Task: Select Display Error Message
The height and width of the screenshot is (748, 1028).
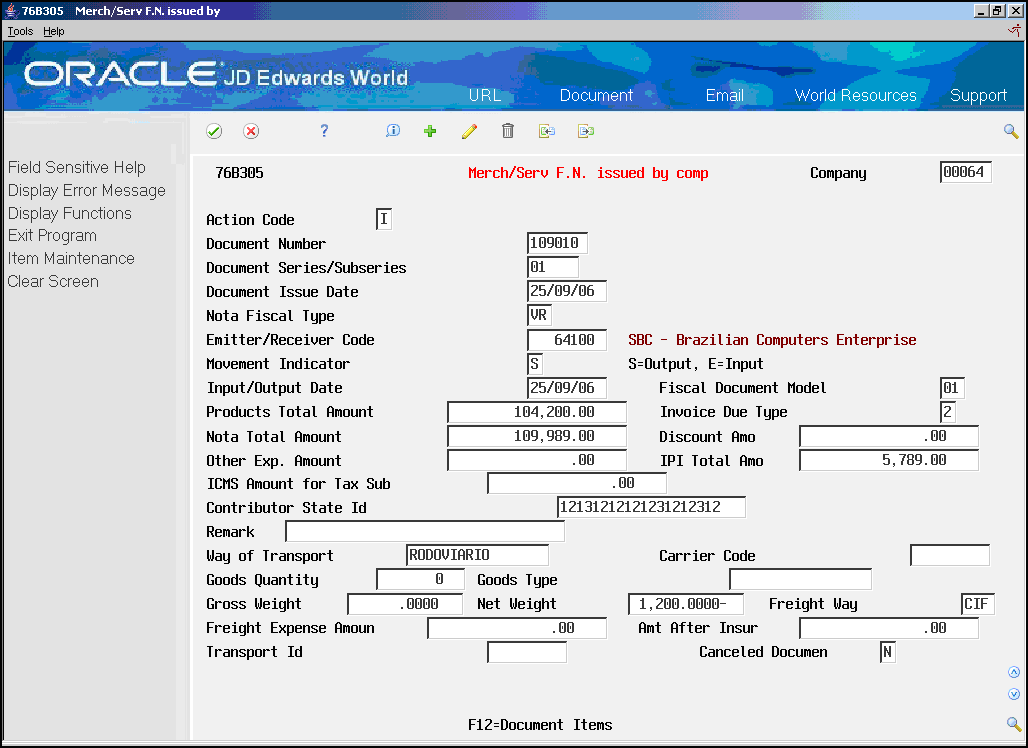Action: click(x=87, y=191)
